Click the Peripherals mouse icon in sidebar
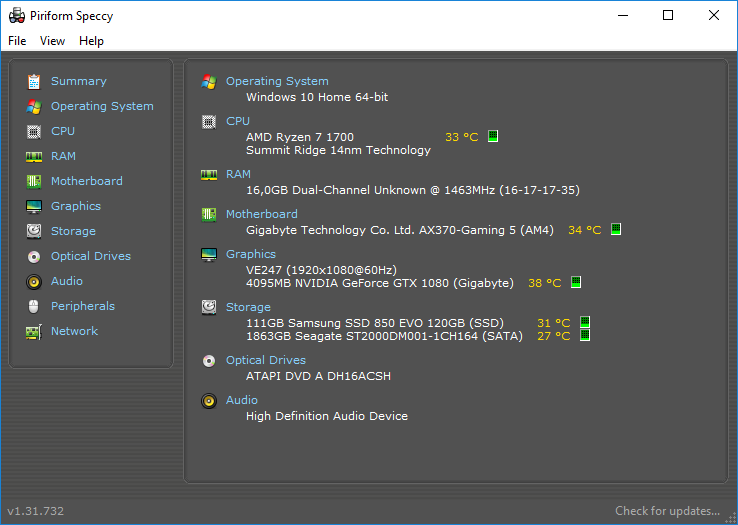The image size is (738, 525). [x=34, y=306]
